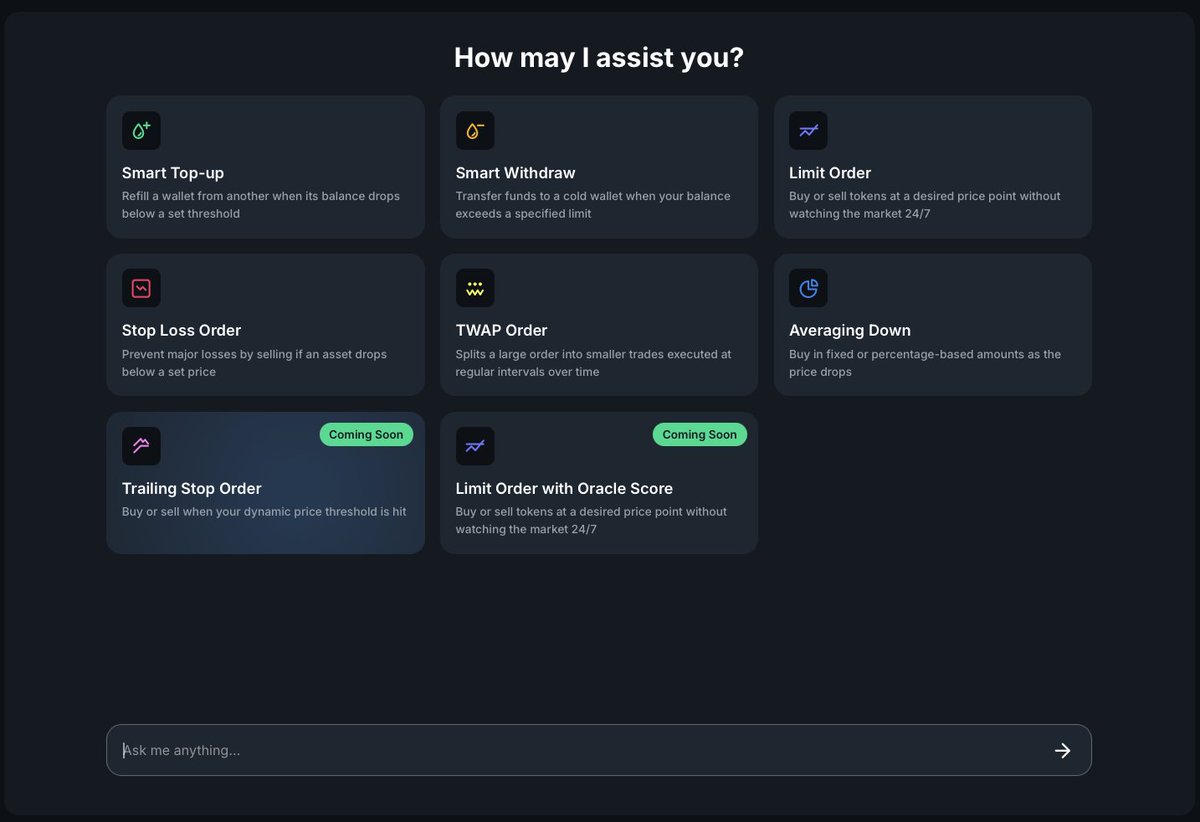Click the Smart Withdraw droplet minus icon
The image size is (1200, 822).
pos(475,131)
